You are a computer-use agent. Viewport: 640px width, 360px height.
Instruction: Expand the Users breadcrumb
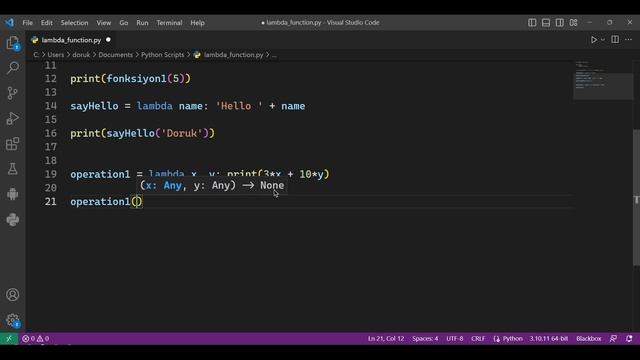(x=56, y=55)
